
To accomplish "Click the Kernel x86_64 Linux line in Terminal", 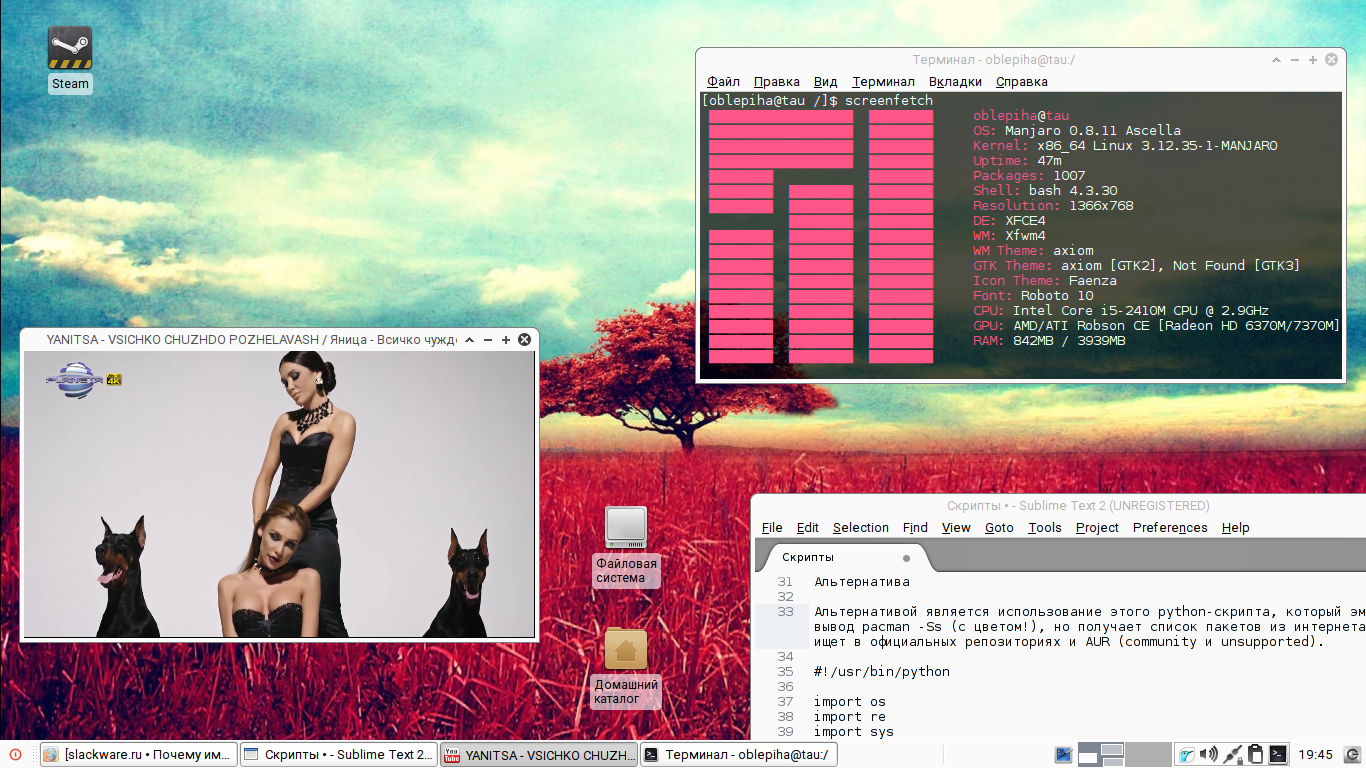I will coord(1125,146).
